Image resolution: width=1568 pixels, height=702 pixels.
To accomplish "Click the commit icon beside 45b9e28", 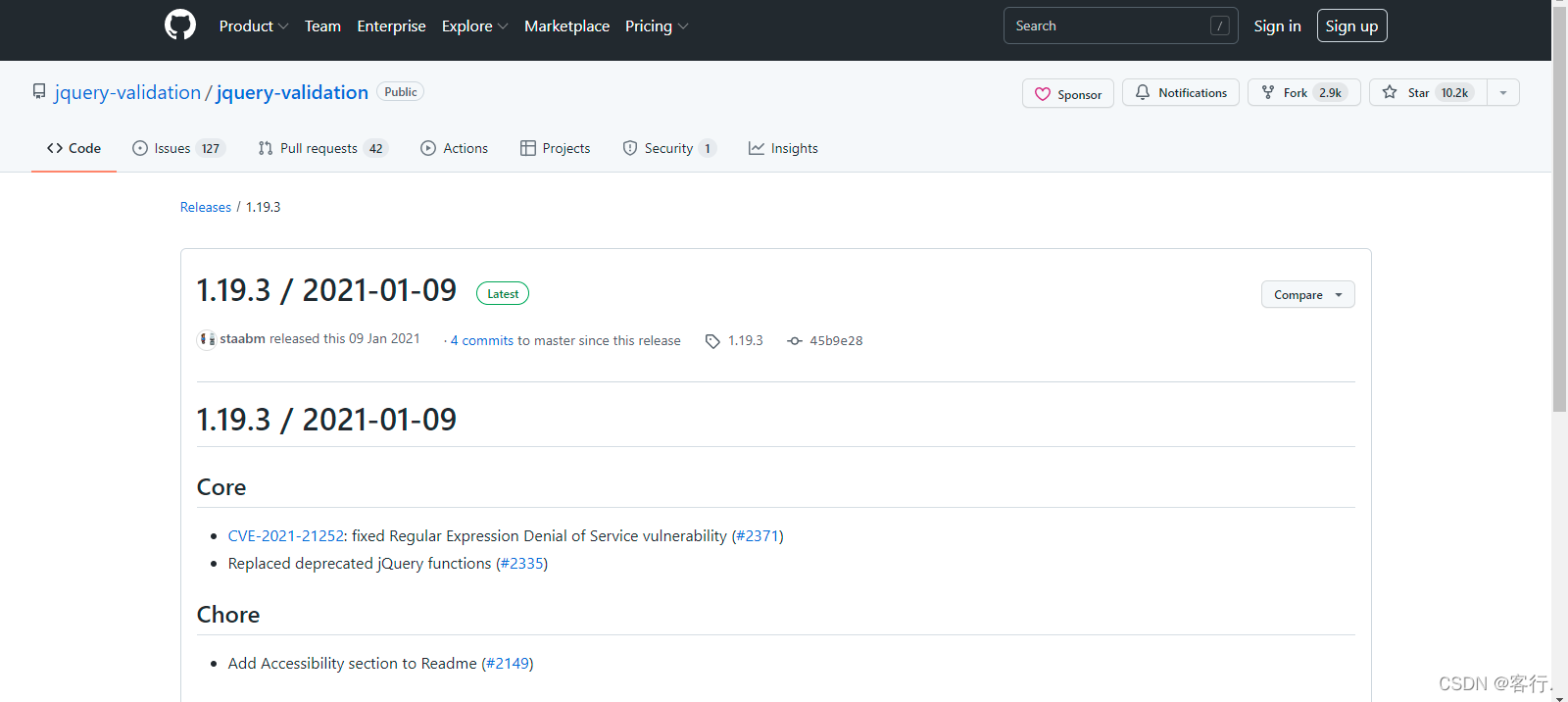I will [x=795, y=341].
